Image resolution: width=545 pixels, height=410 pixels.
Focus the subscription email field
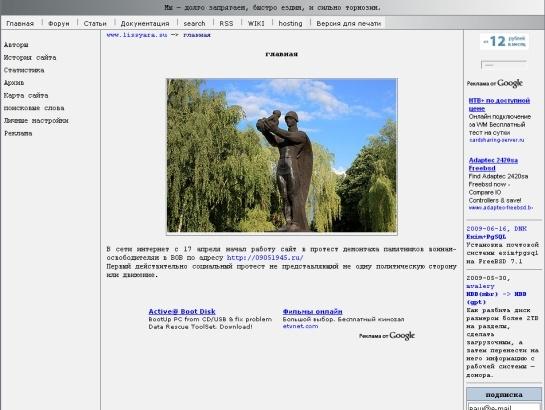click(x=504, y=407)
